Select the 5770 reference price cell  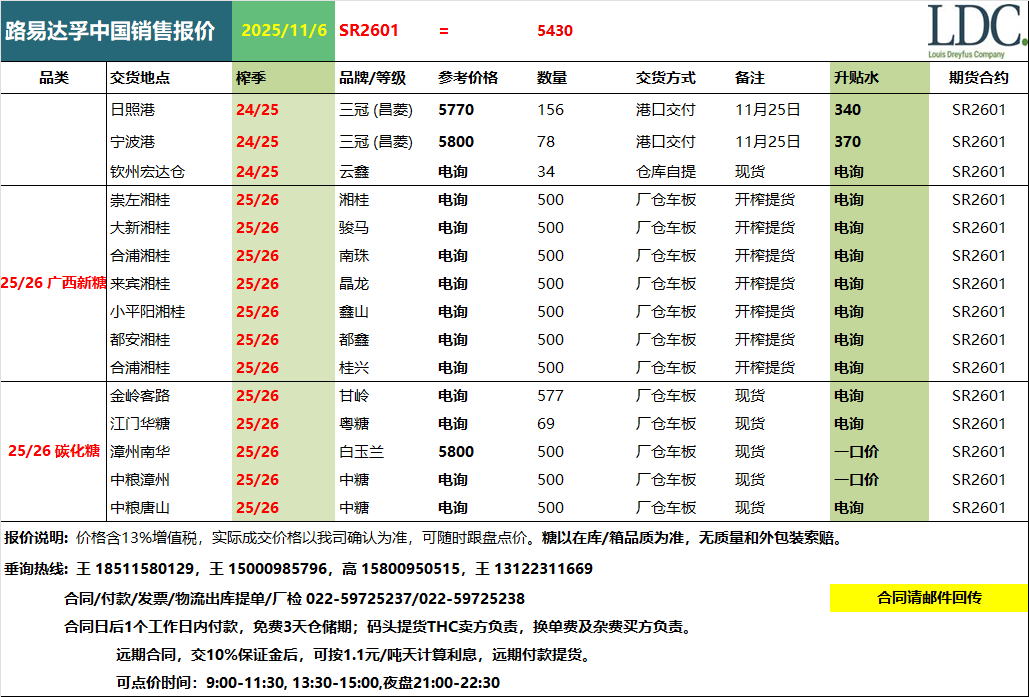[x=456, y=110]
